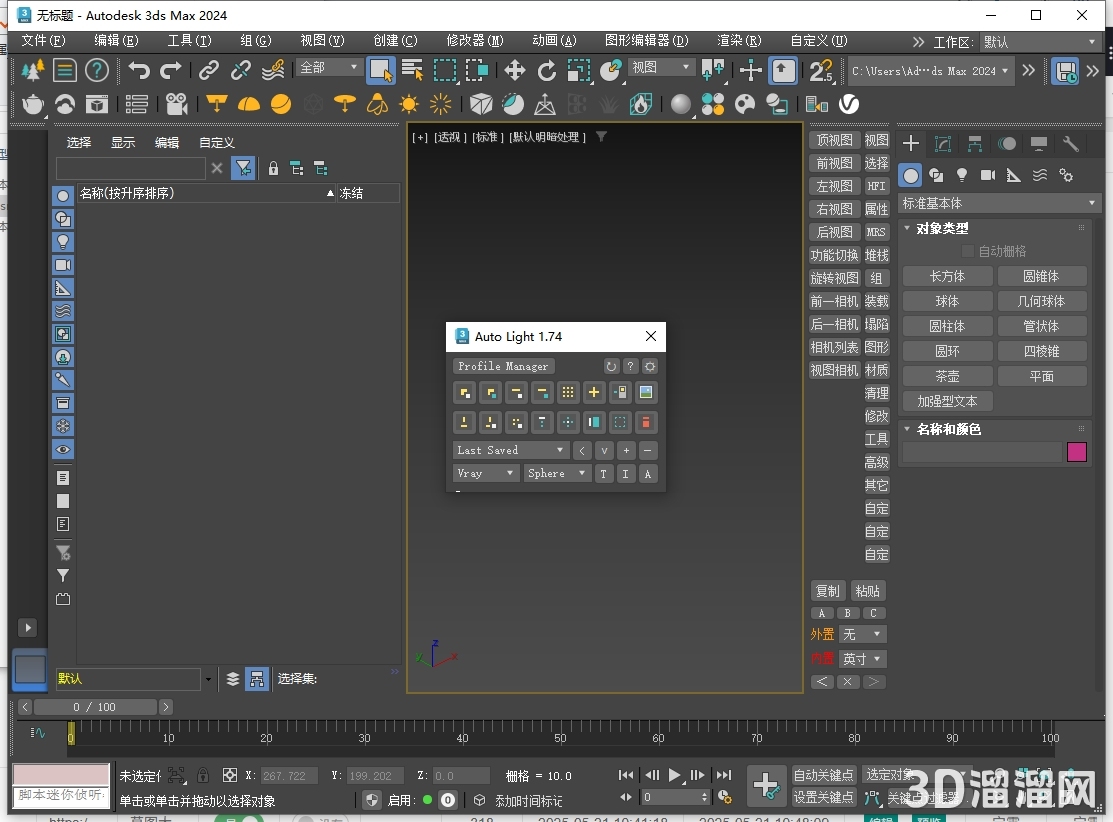Open the Modify panel tab icon

[943, 144]
